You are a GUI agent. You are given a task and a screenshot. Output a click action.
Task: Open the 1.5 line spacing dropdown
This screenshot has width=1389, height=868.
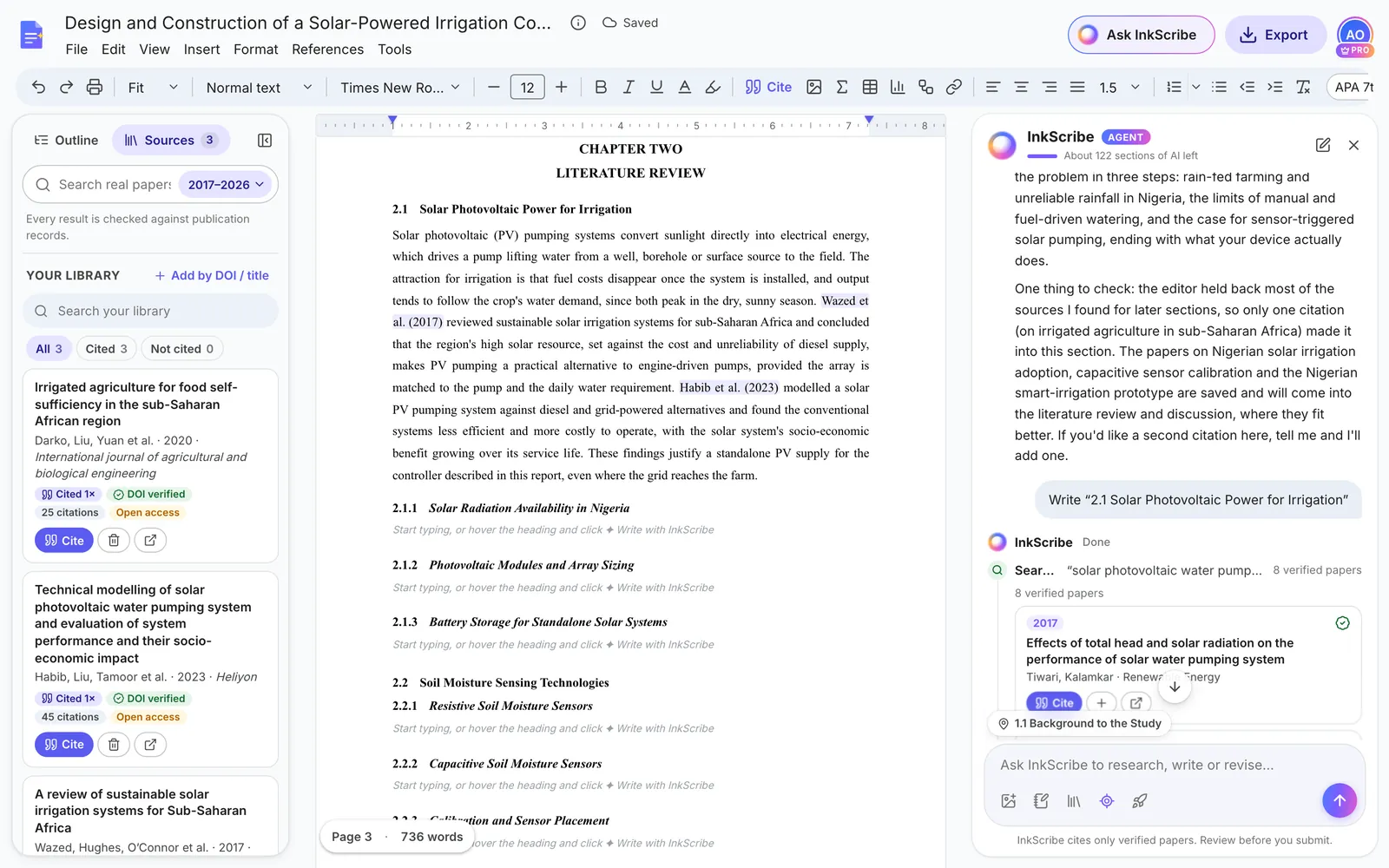(x=1119, y=87)
